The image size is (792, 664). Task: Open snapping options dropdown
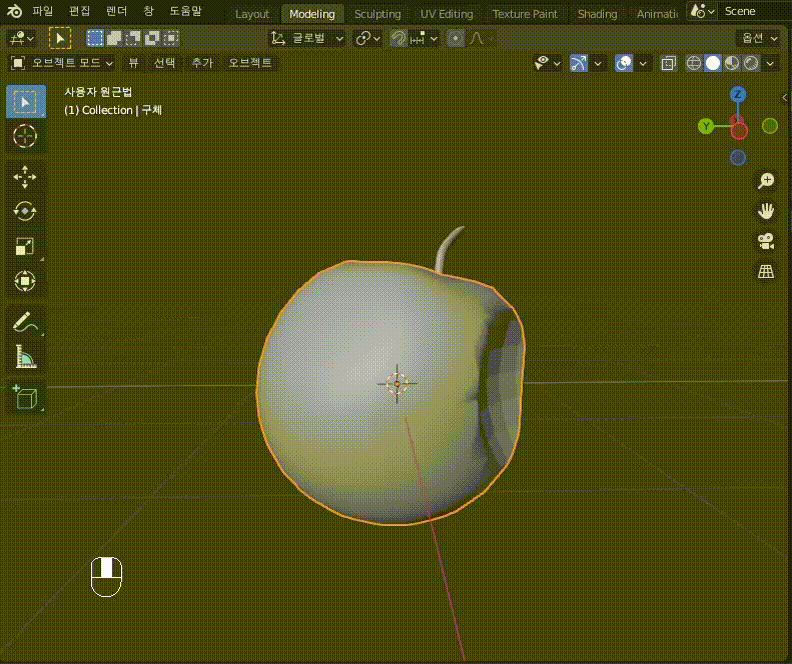pyautogui.click(x=424, y=38)
